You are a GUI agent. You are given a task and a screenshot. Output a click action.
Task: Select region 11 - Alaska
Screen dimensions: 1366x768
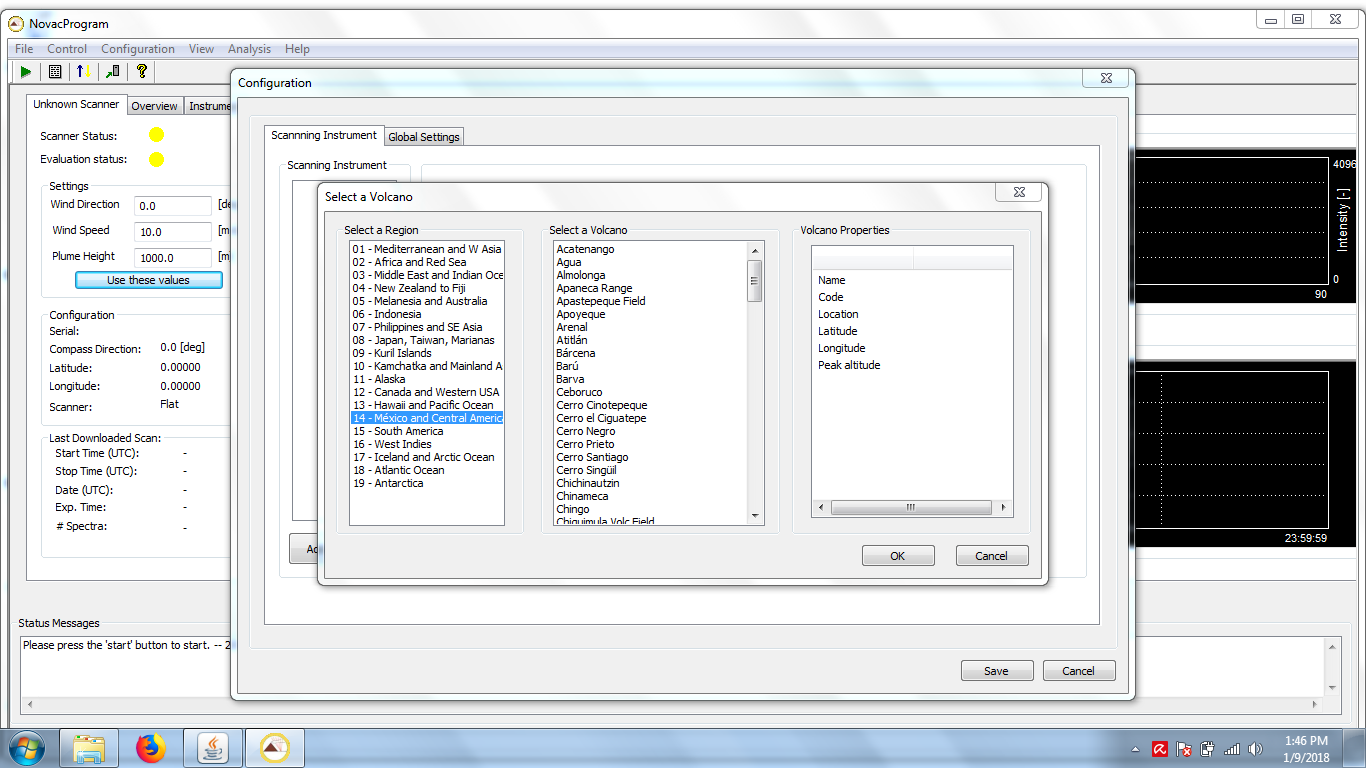coord(426,379)
